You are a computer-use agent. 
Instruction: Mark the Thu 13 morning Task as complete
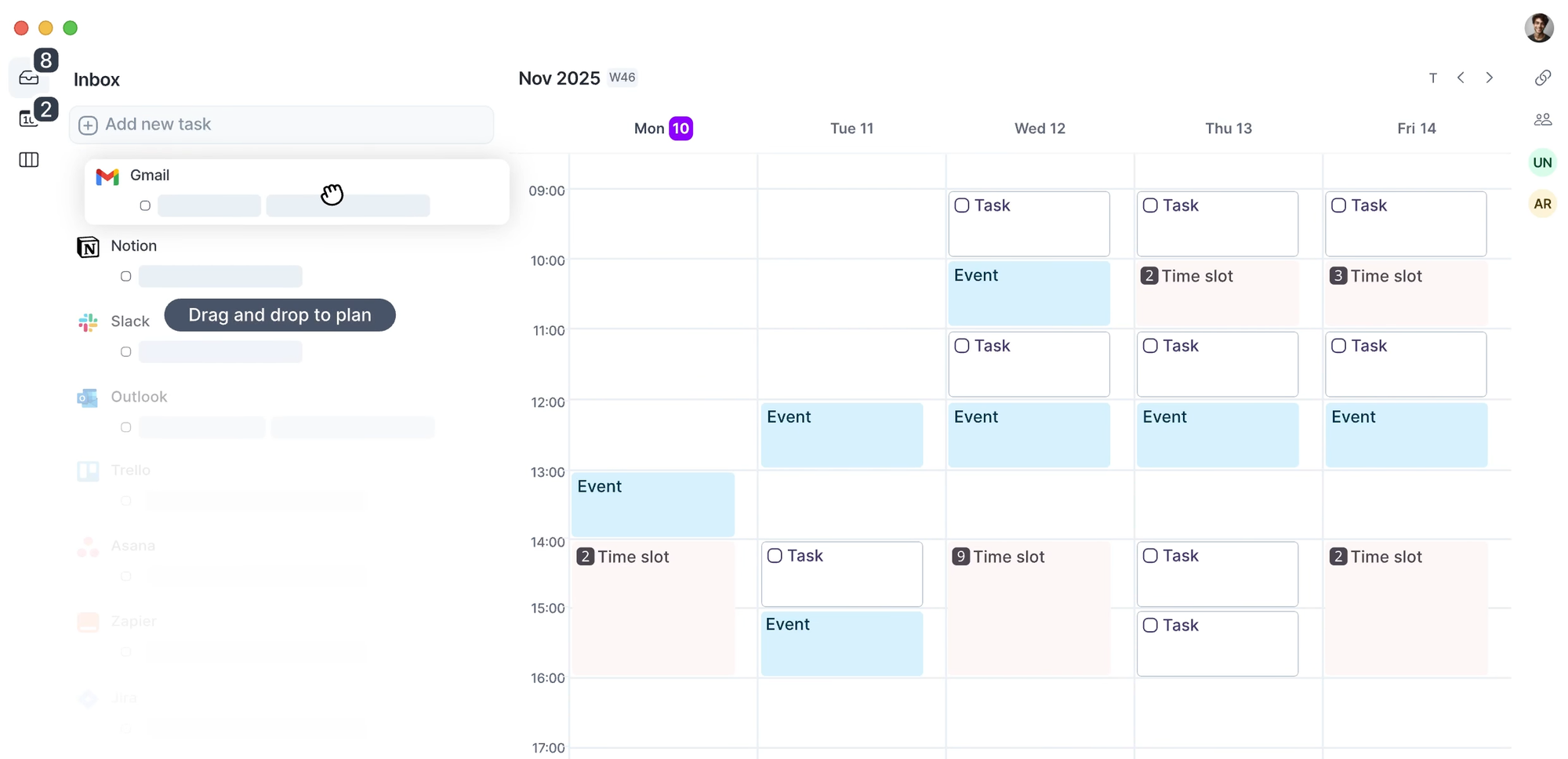pyautogui.click(x=1150, y=205)
